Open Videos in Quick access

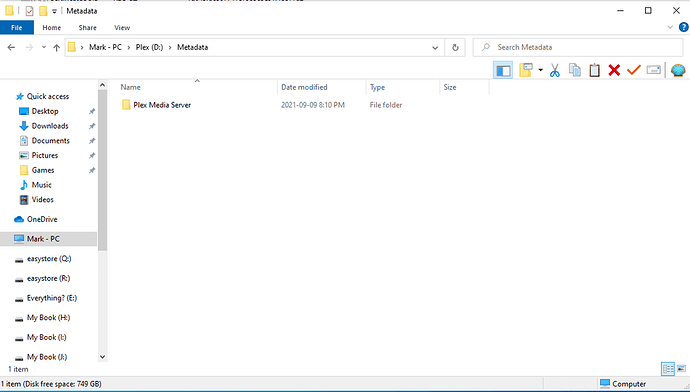(x=42, y=200)
